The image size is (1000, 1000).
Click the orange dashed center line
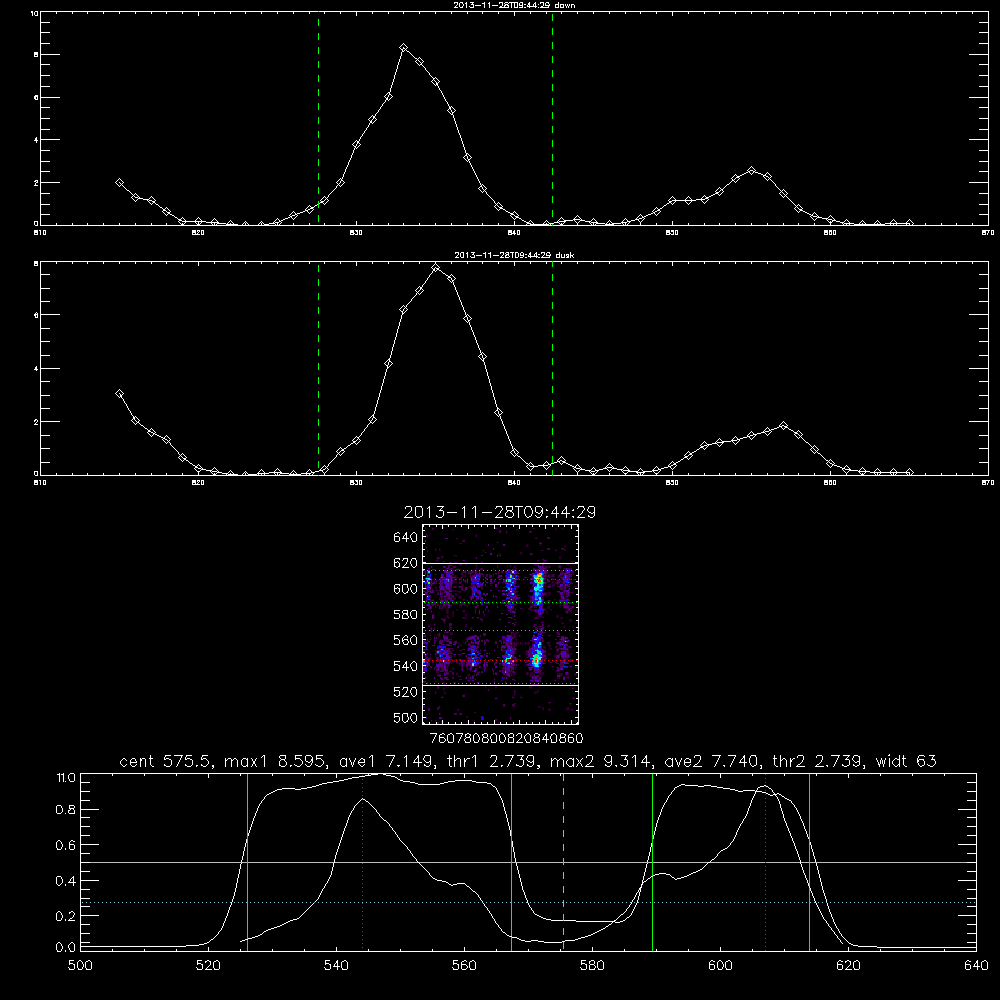click(x=563, y=862)
